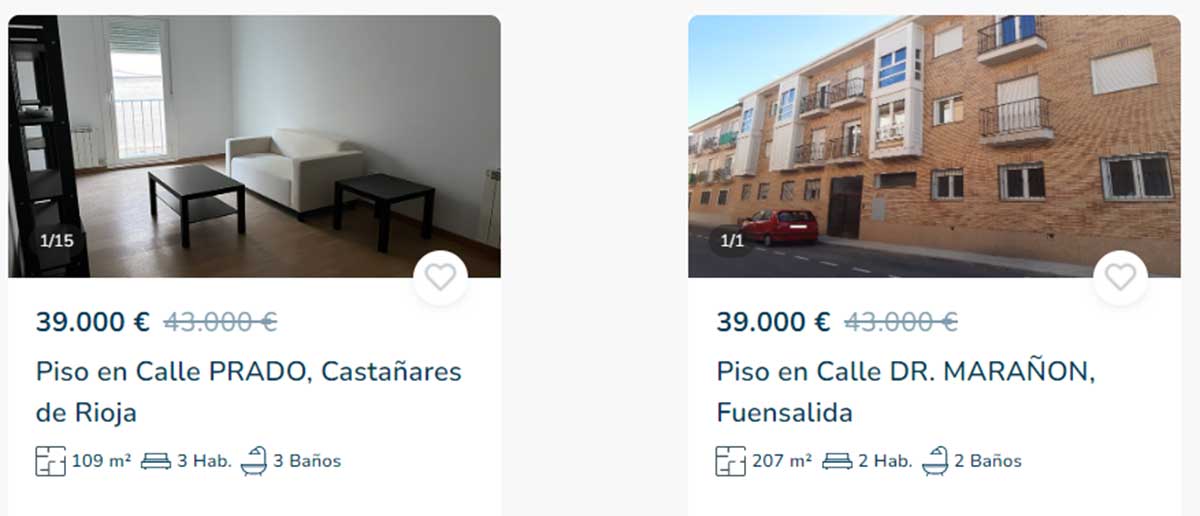Select the 207 m² area label
Screen dimensions: 1200x516
pyautogui.click(x=782, y=461)
